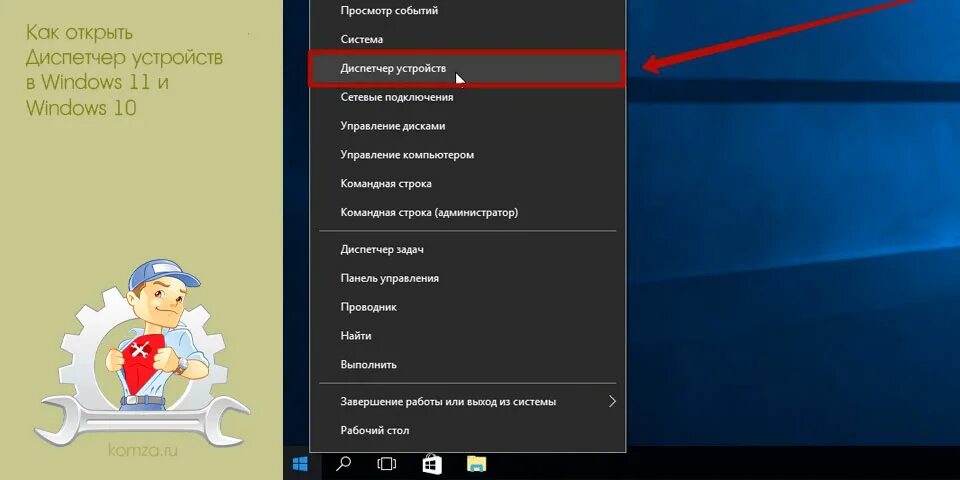
Task: Open Диспетчер задач from the menu
Action: pyautogui.click(x=468, y=249)
